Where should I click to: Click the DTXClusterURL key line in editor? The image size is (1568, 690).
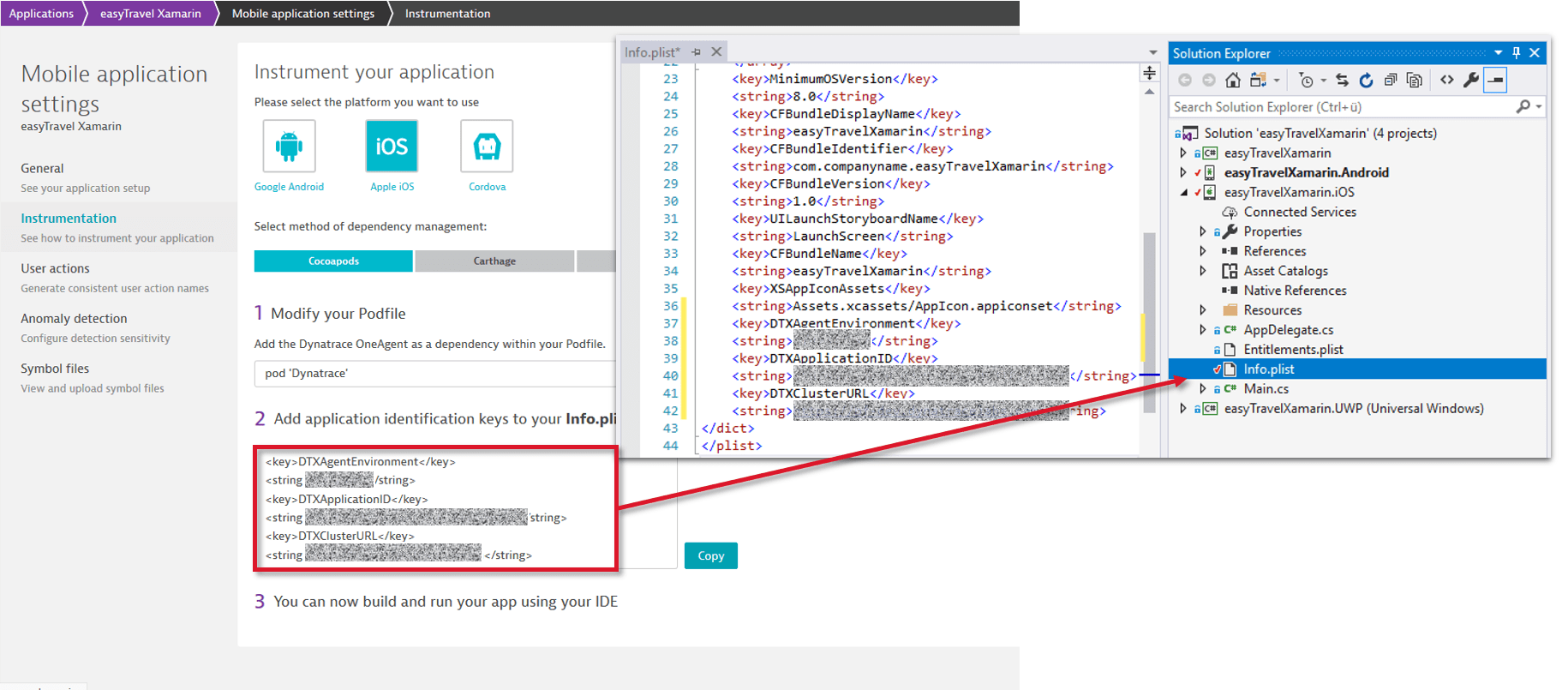pos(823,393)
